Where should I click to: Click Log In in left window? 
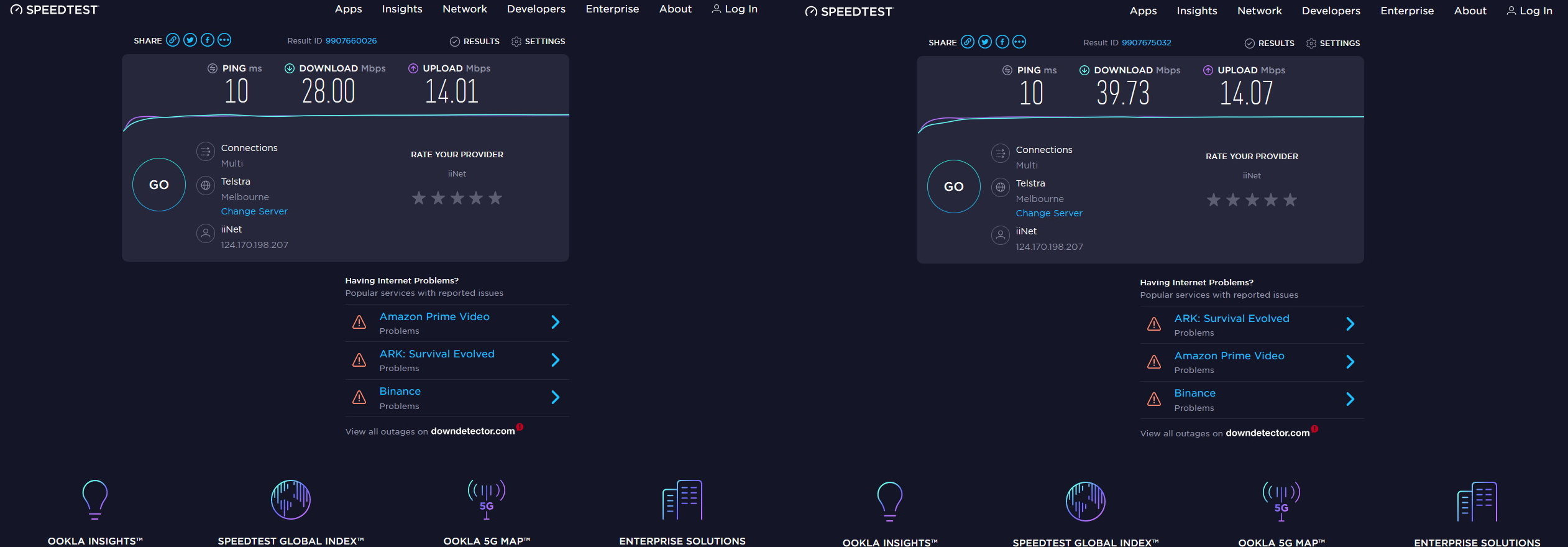tap(735, 9)
